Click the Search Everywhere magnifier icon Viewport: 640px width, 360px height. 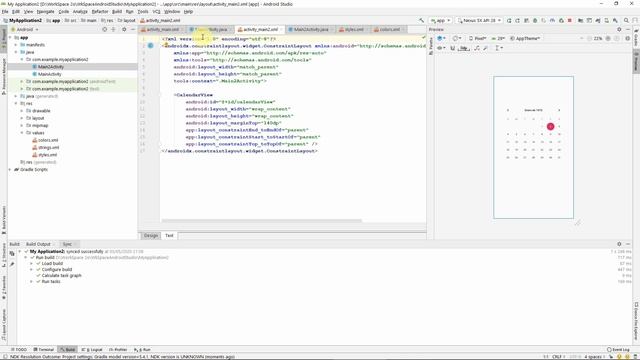626,20
